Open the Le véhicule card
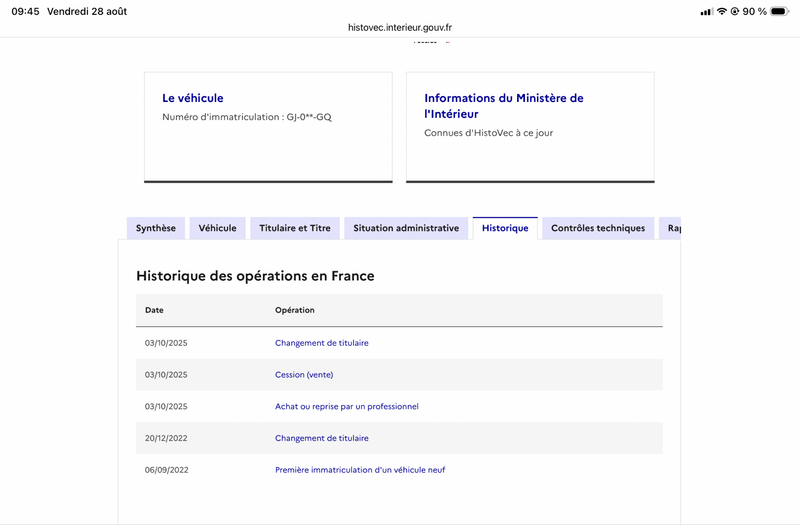The image size is (800, 525). click(268, 127)
